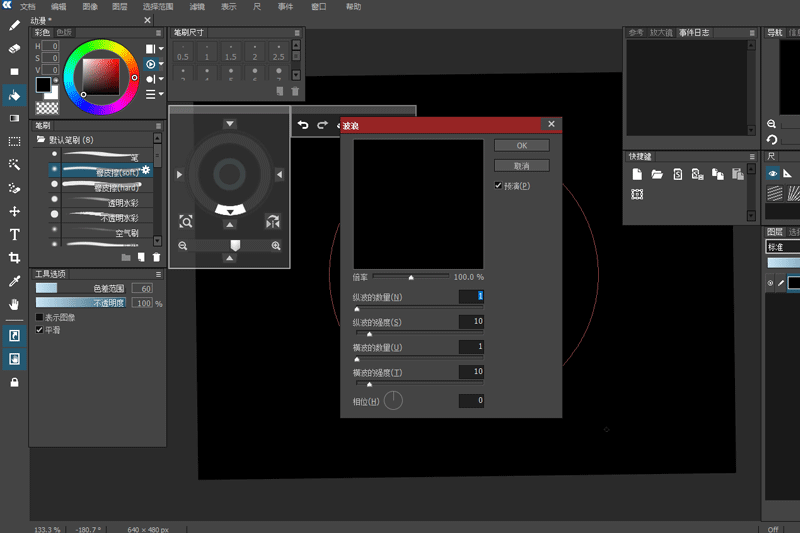Screen dimensions: 800x533
Task: Toggle layer visibility icon in the layer panel
Action: click(770, 283)
